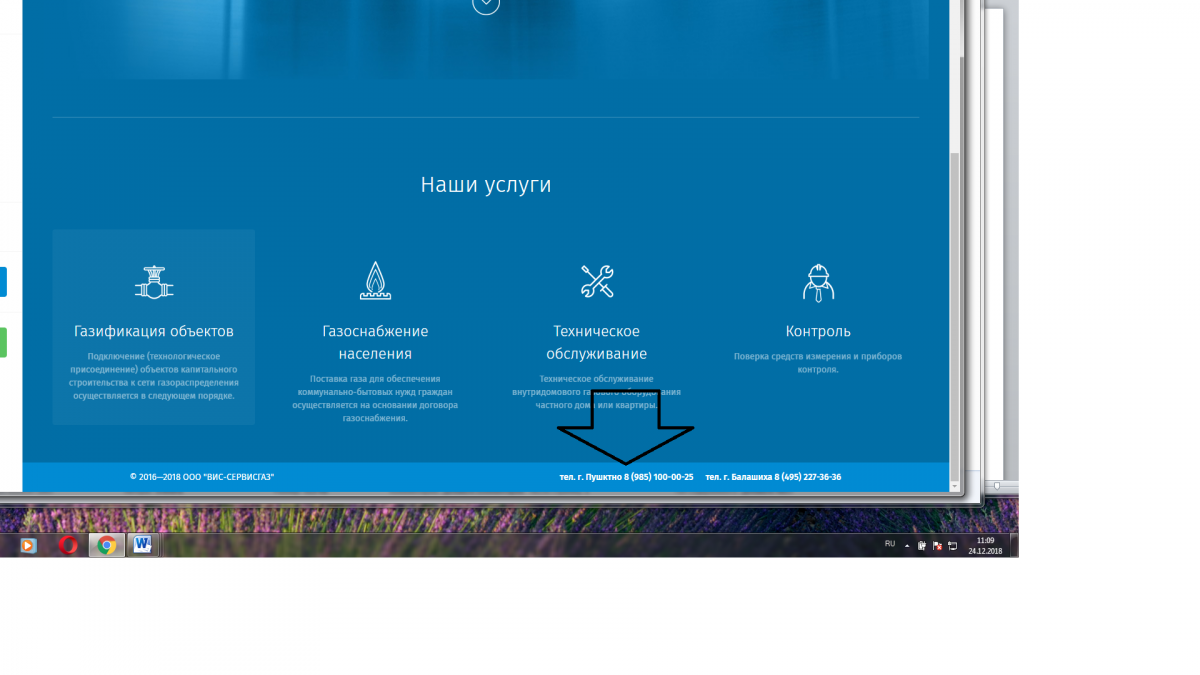Open the Газоснабжение населения service heading
This screenshot has height=675, width=1200.
pyautogui.click(x=375, y=342)
